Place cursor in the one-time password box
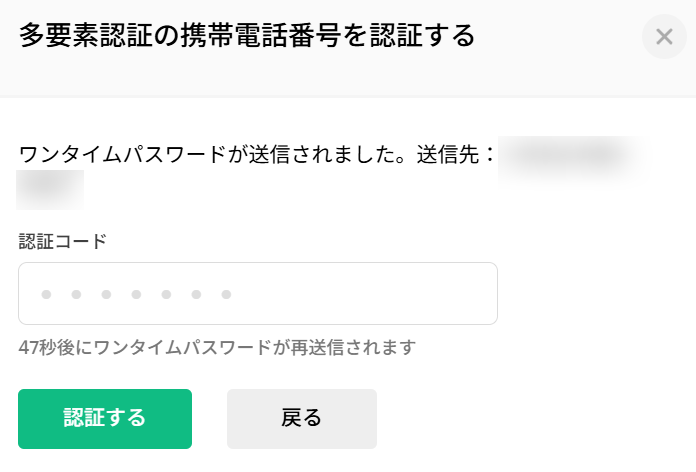The width and height of the screenshot is (696, 472). click(257, 293)
